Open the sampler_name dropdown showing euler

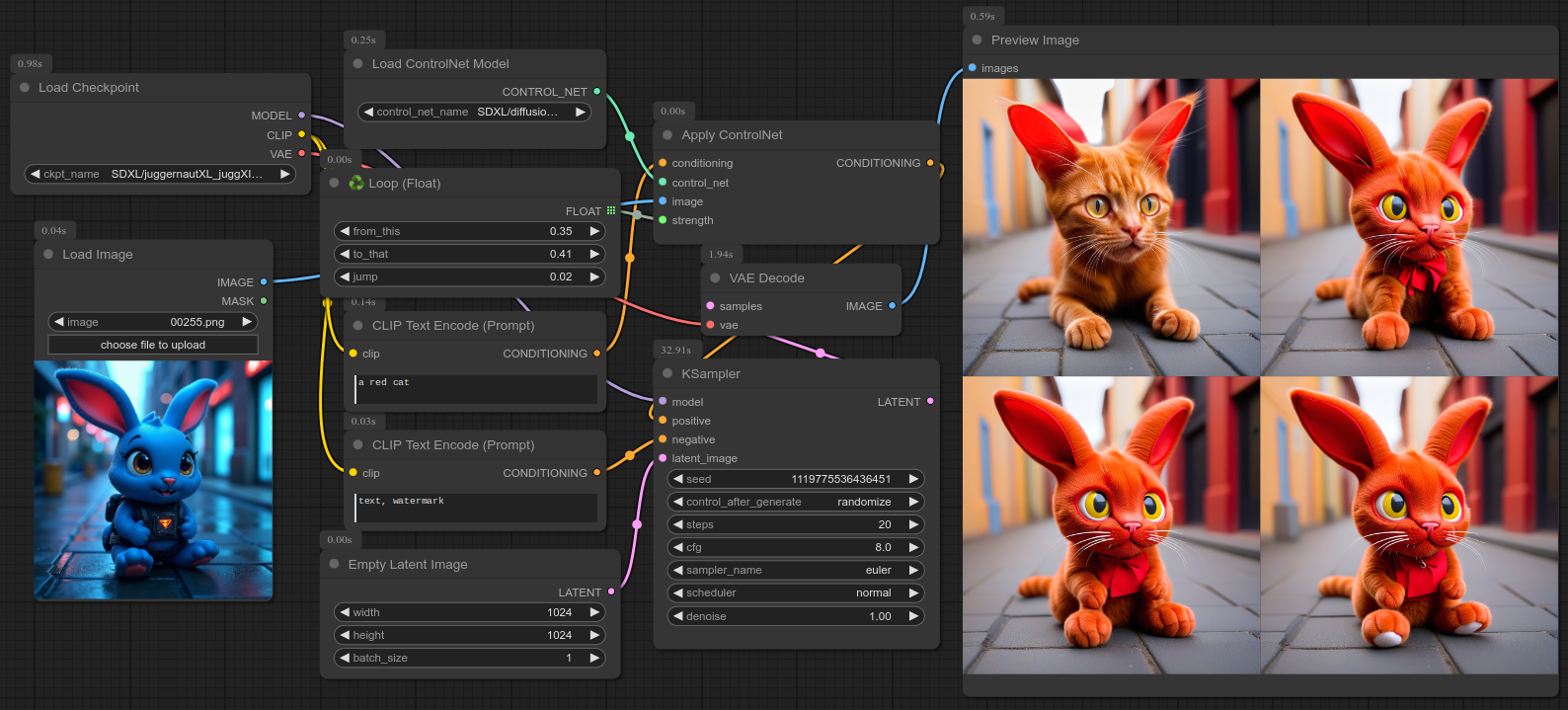[795, 570]
